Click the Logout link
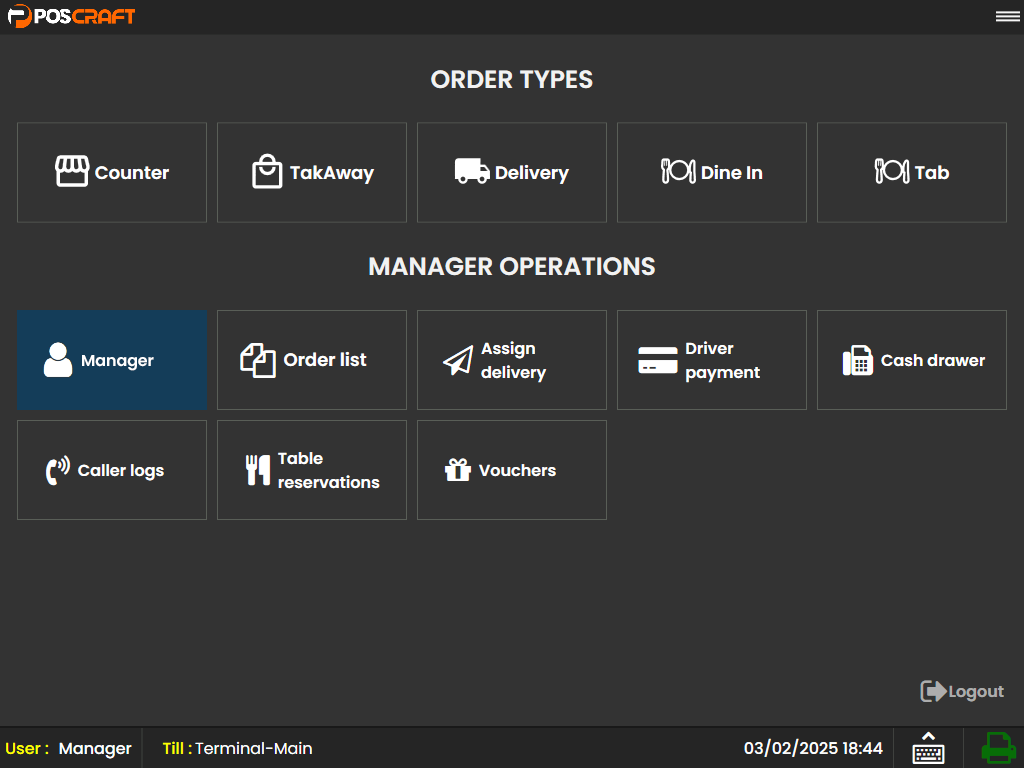 pos(962,691)
